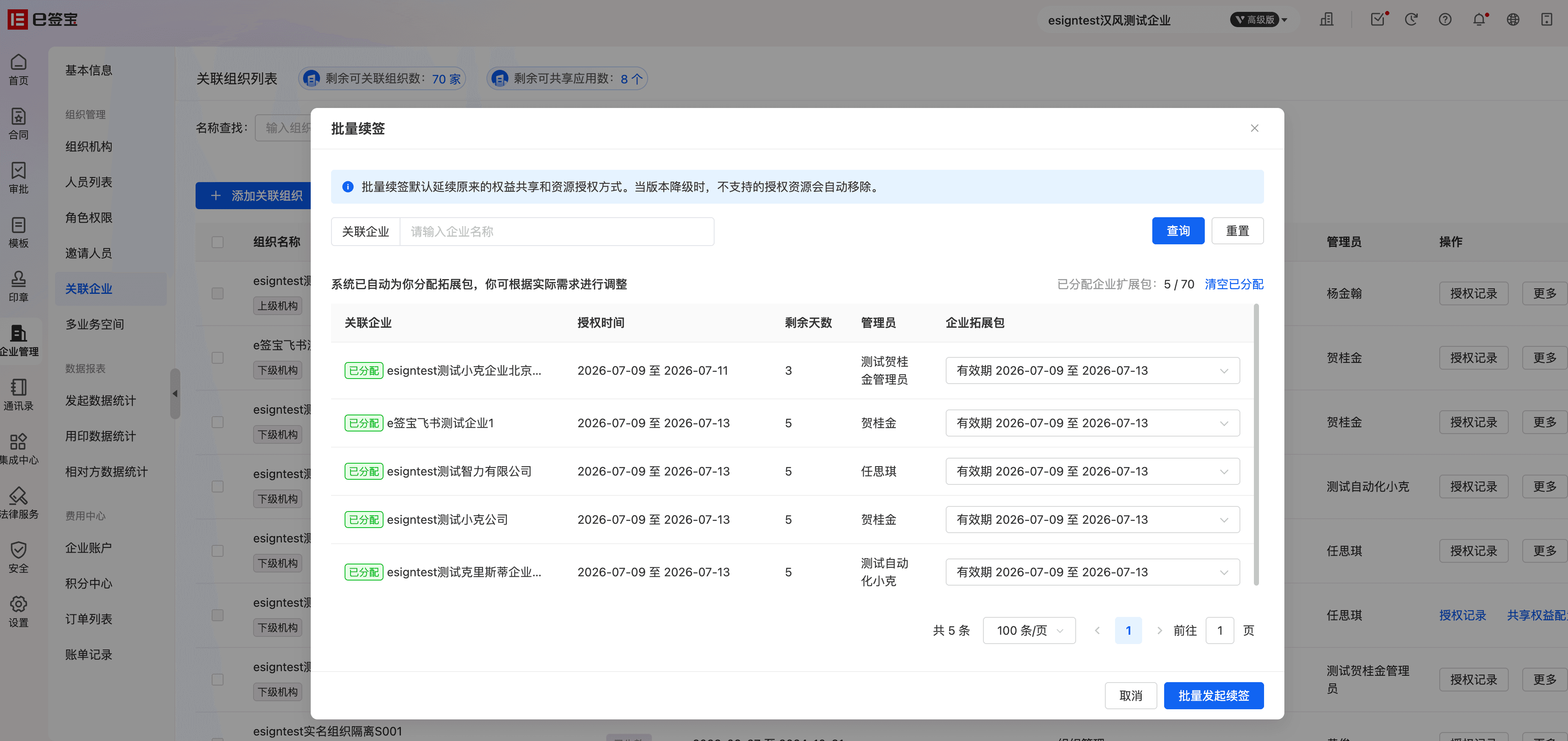
Task: Expand 企业拓展包 dropdown for esigntest测试小克公司
Action: (x=1093, y=520)
